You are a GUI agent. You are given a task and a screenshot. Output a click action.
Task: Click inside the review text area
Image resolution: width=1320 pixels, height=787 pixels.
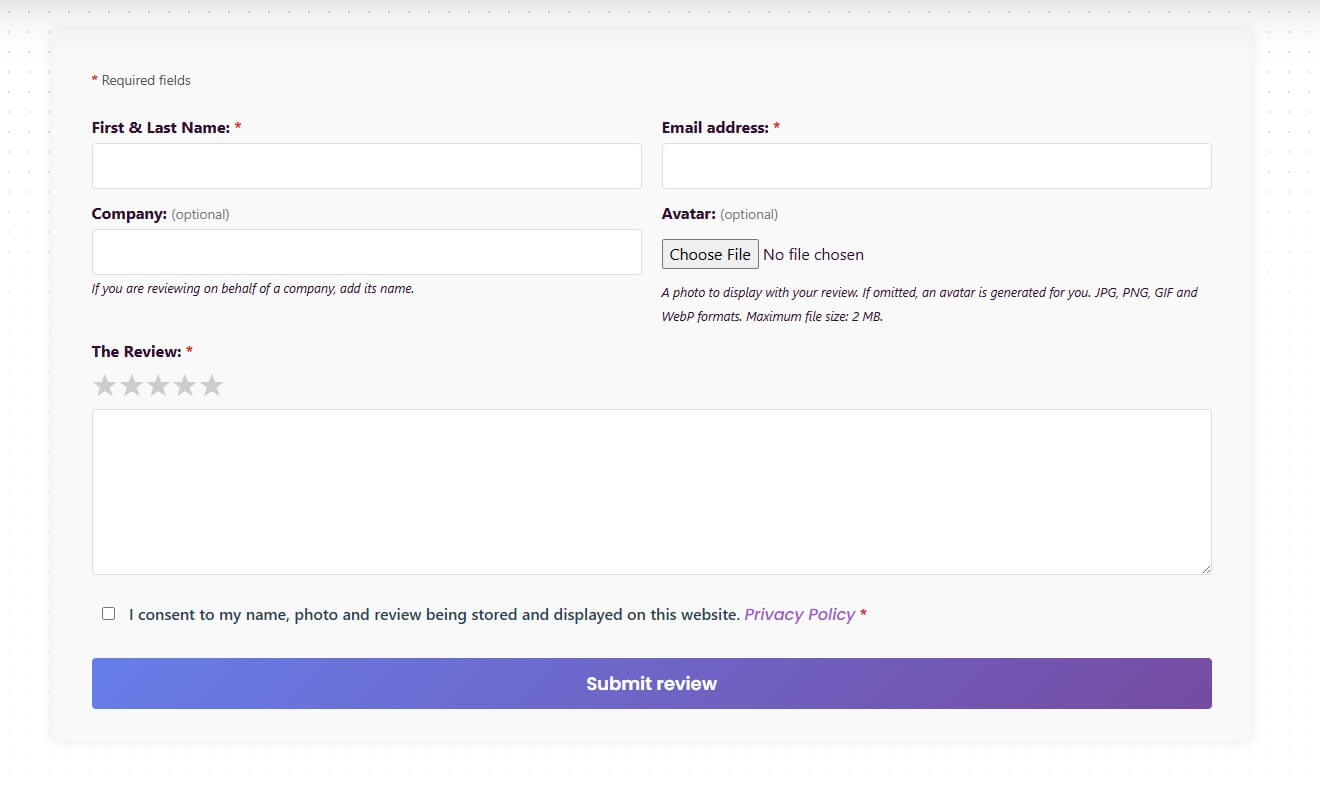[x=652, y=492]
